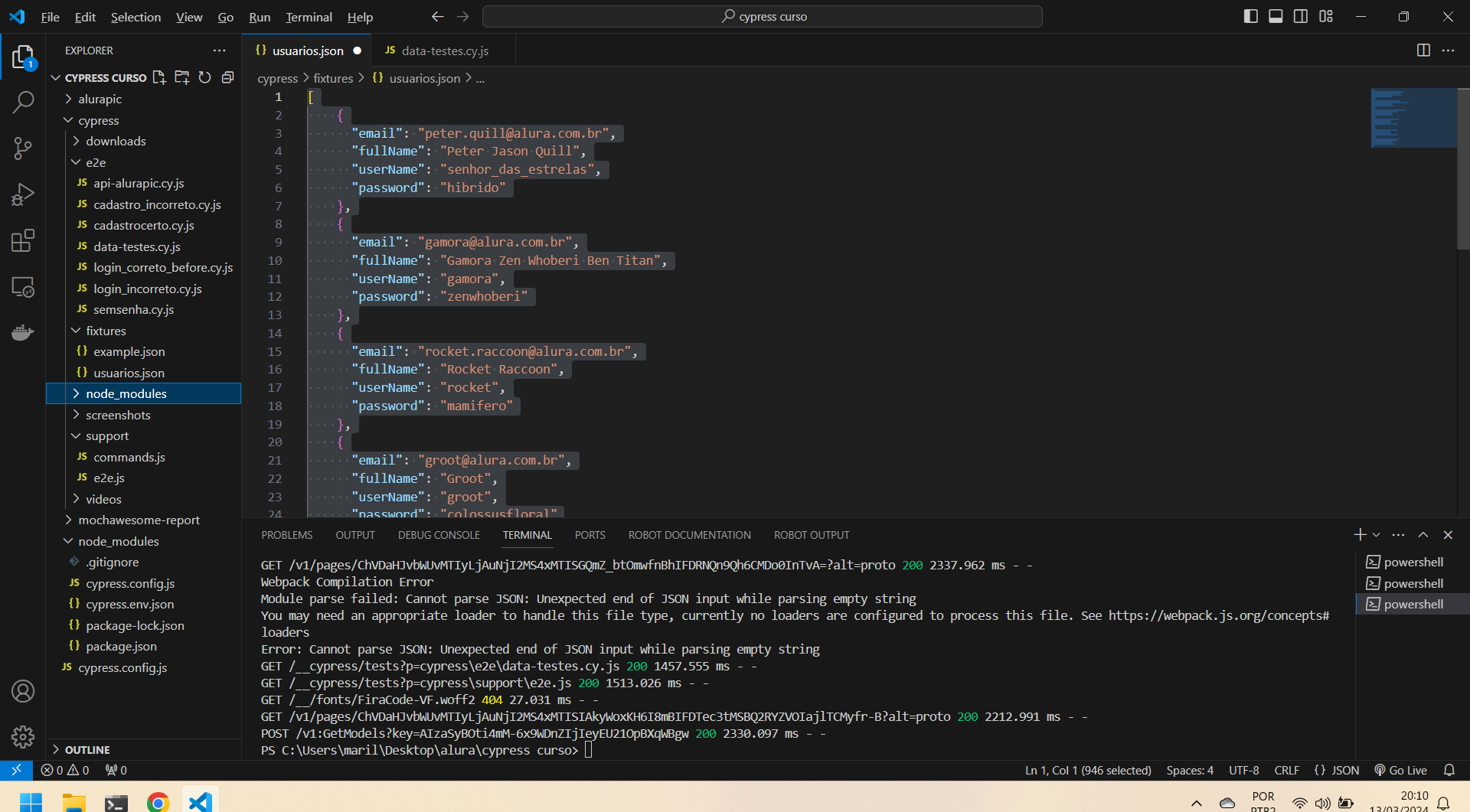Split the editor to the right
Viewport: 1470px width, 812px height.
[x=1423, y=51]
